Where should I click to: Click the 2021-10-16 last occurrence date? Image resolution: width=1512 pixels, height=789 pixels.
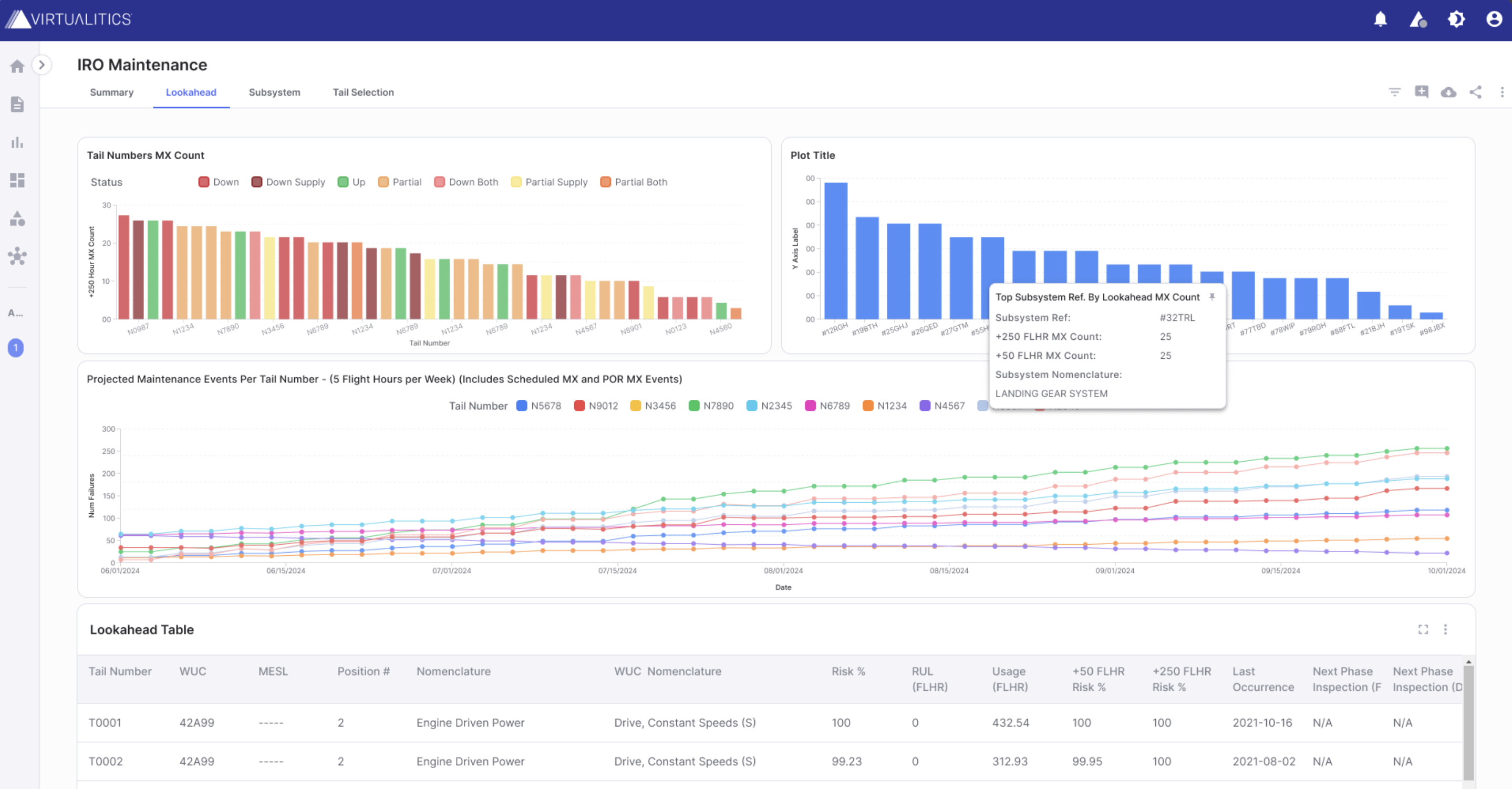tap(1262, 723)
